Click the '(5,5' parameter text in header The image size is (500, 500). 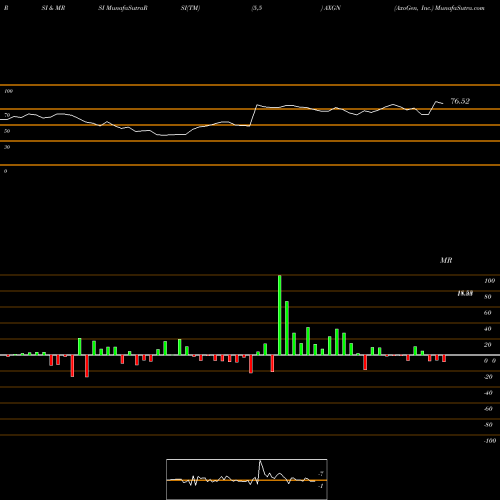tap(257, 8)
